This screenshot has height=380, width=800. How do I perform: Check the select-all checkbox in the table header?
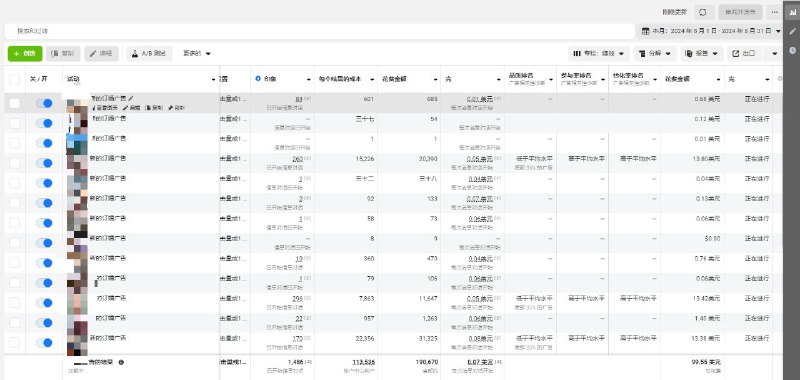pos(14,79)
